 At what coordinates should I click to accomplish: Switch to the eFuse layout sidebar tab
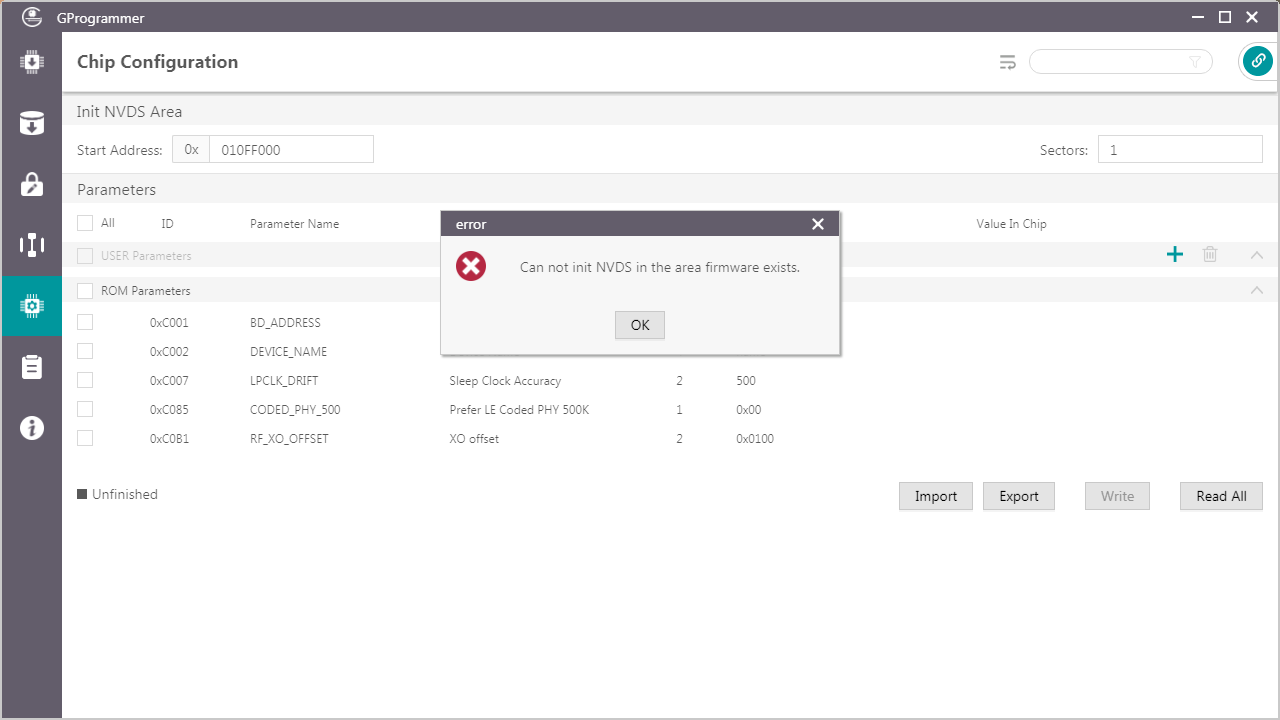pyautogui.click(x=31, y=245)
